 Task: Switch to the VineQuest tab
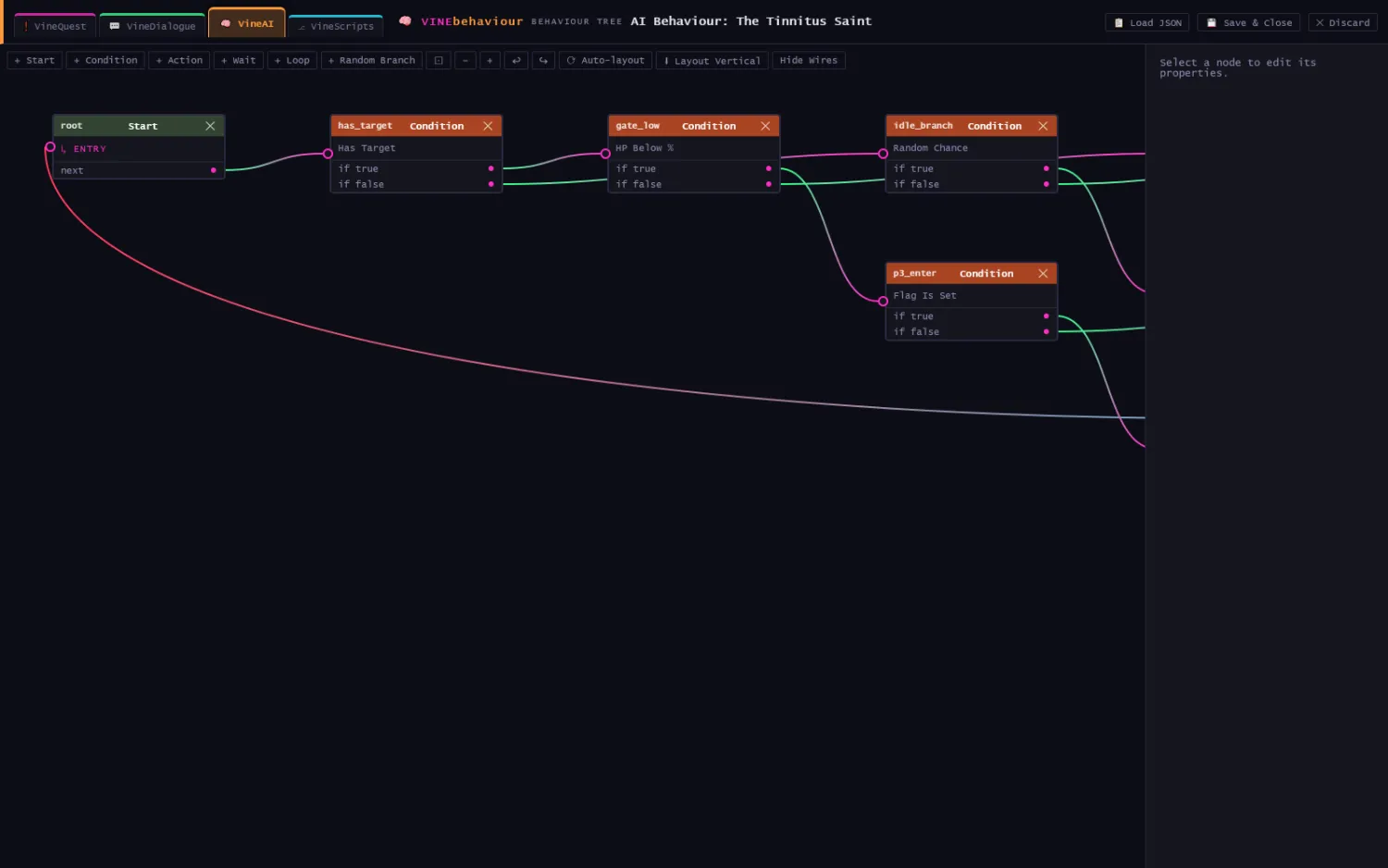coord(56,26)
